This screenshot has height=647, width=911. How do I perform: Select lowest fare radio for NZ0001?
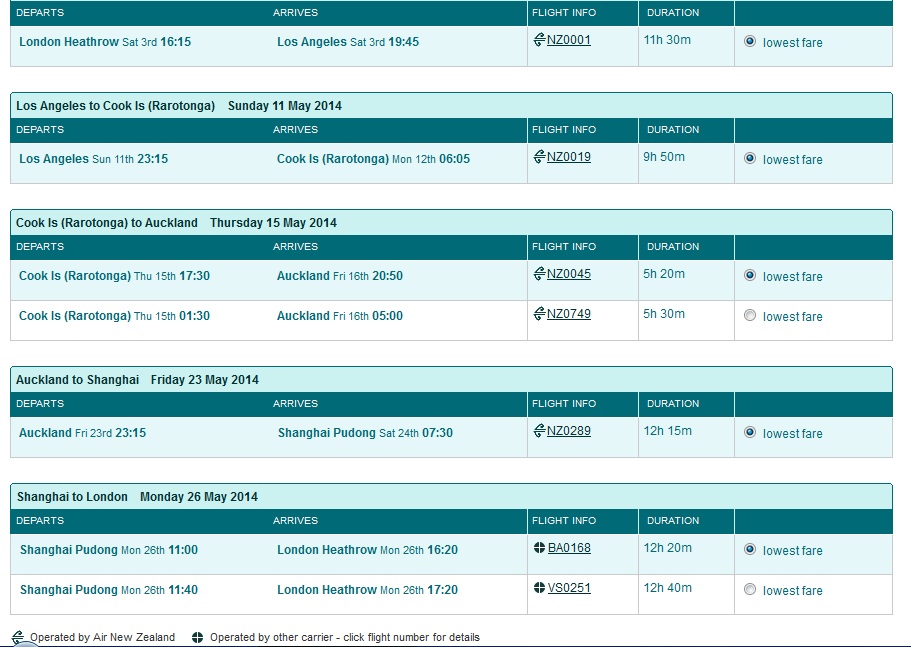[x=750, y=41]
